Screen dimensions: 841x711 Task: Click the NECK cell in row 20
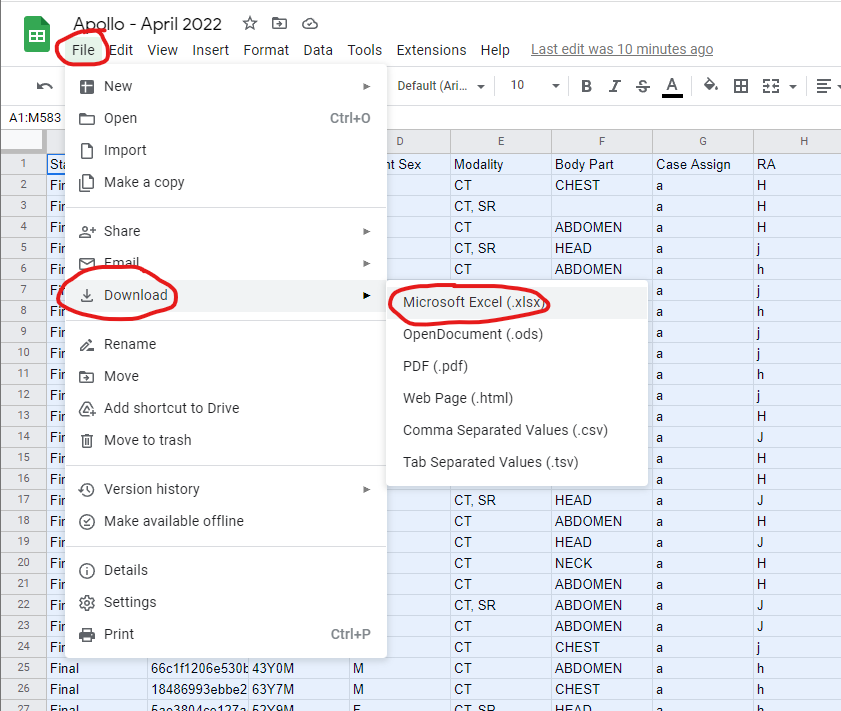click(602, 564)
